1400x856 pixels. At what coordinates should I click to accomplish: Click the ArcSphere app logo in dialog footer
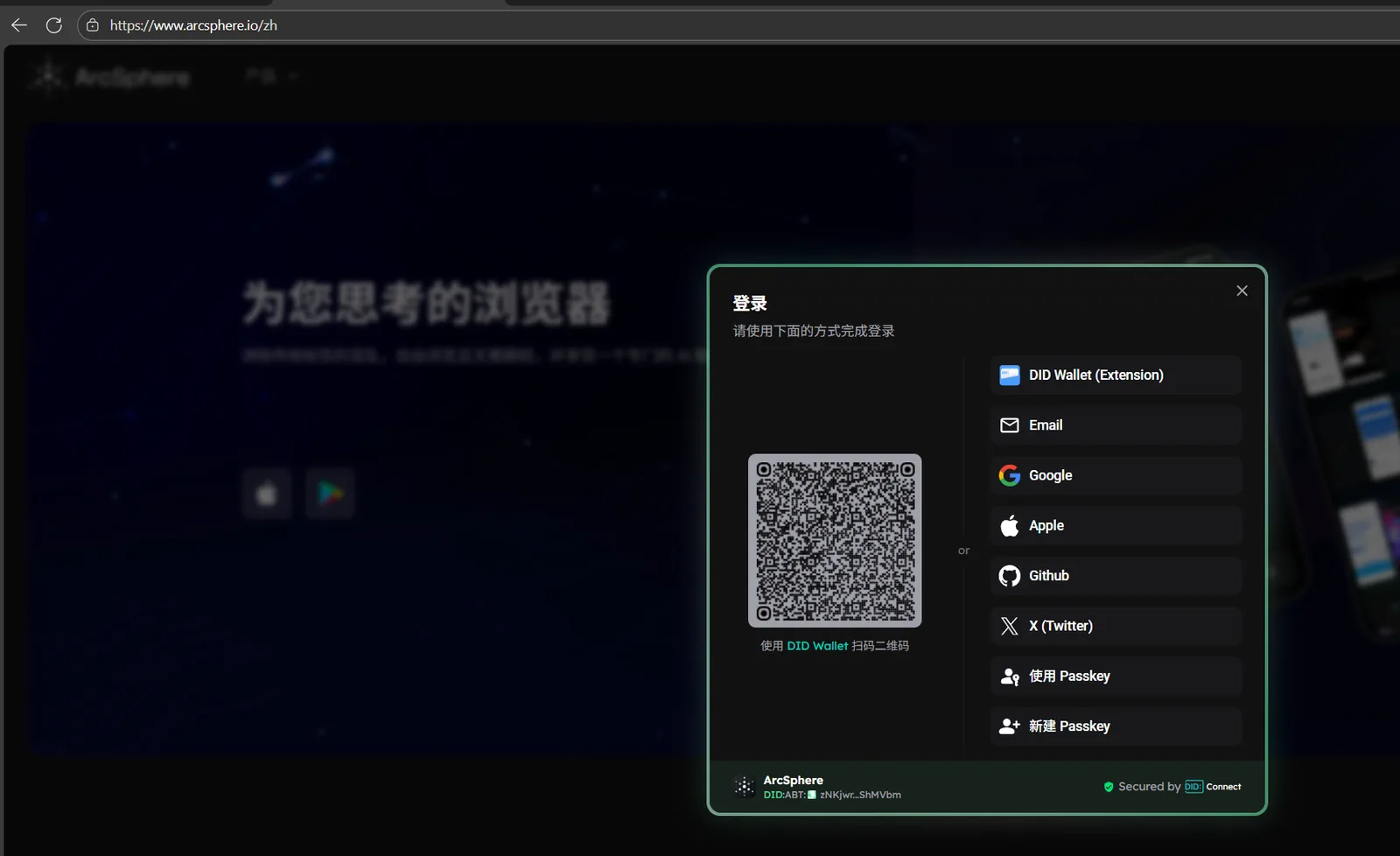745,787
